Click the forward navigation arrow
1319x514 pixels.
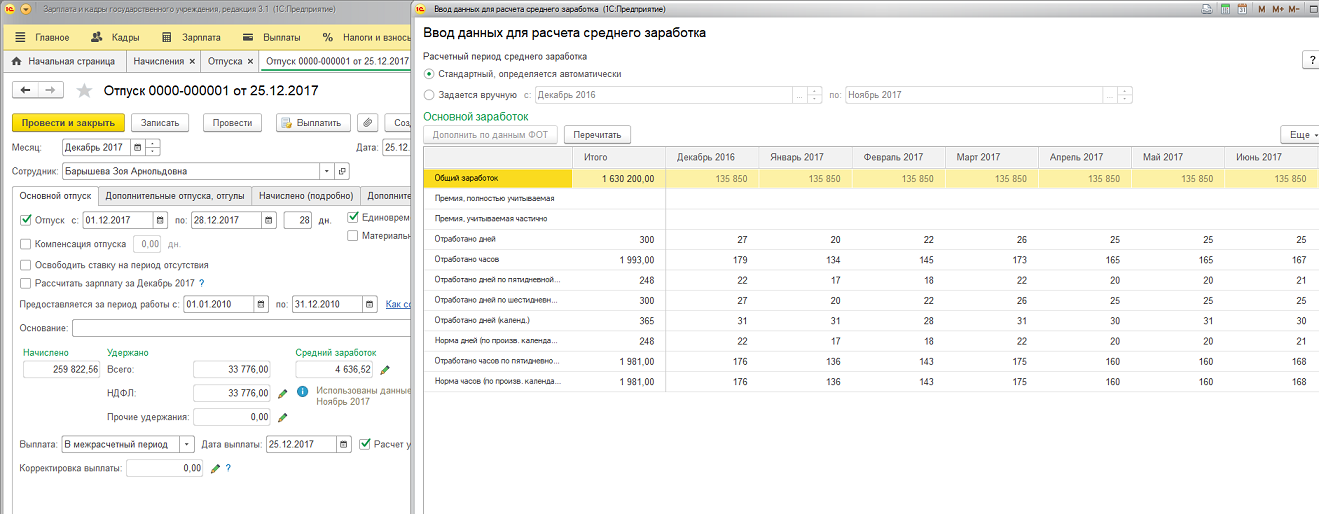click(52, 90)
